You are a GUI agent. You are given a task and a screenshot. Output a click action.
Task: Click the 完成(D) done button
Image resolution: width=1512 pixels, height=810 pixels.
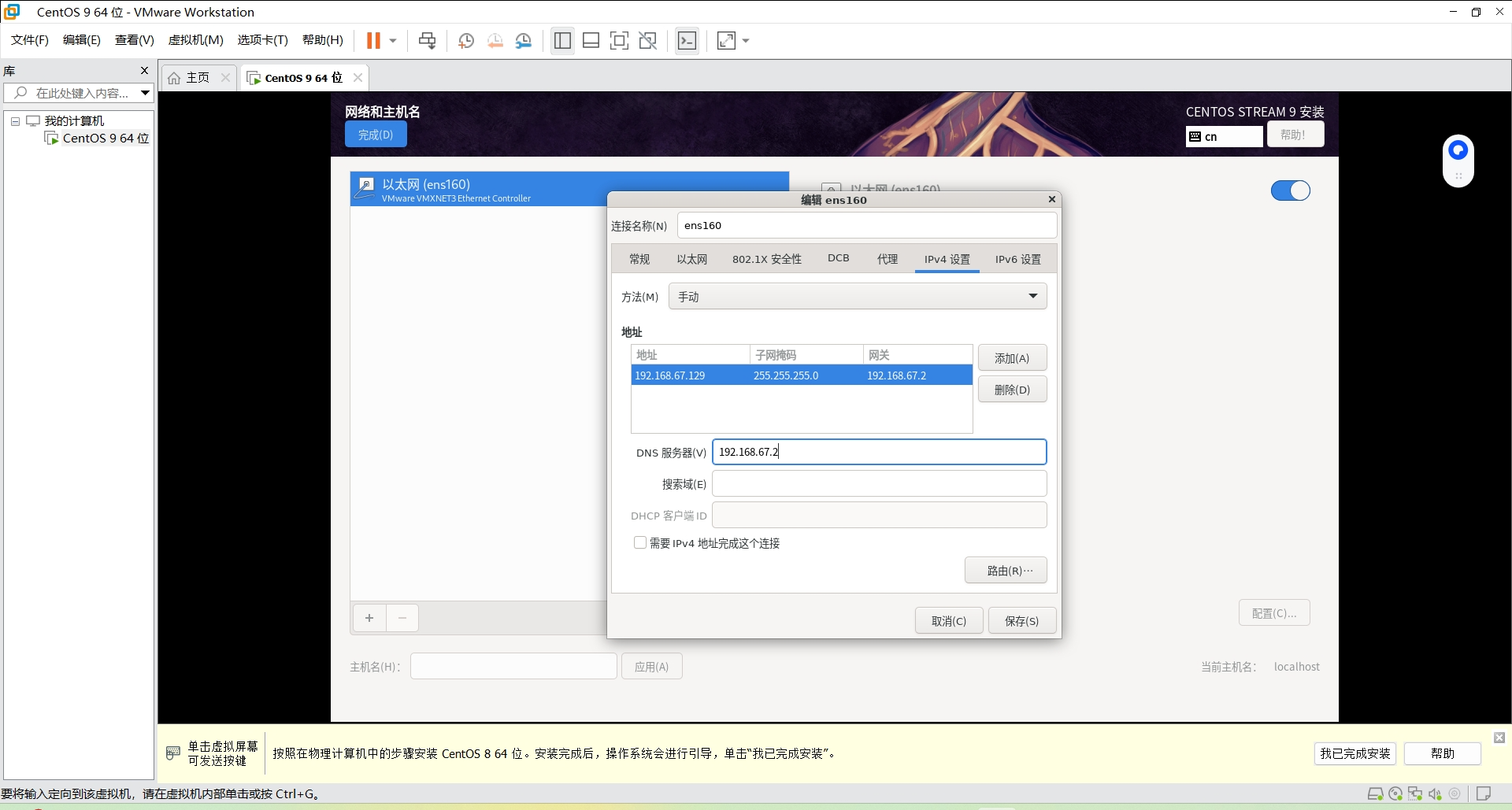376,135
